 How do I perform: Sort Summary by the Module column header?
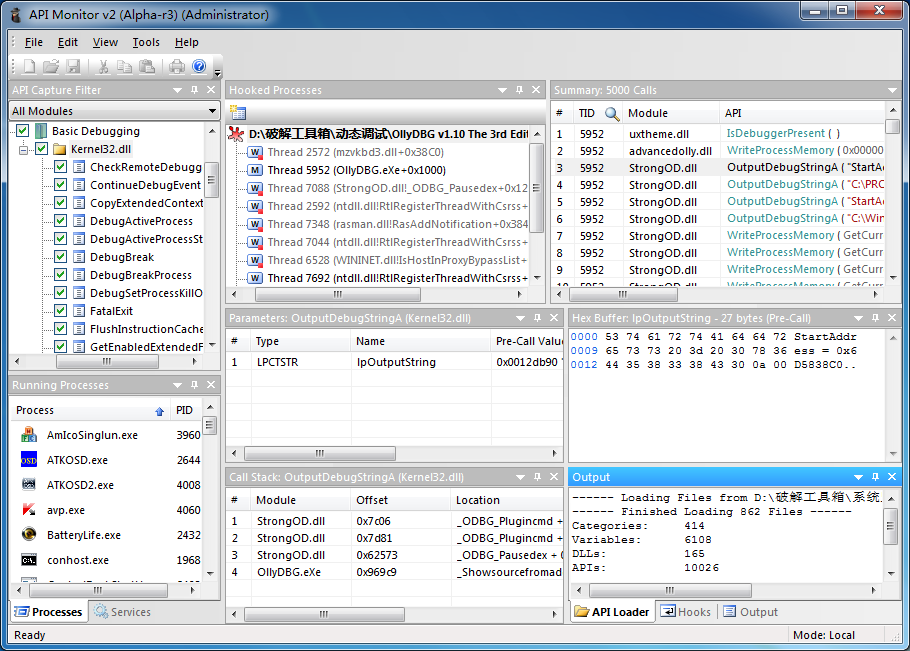coord(671,113)
